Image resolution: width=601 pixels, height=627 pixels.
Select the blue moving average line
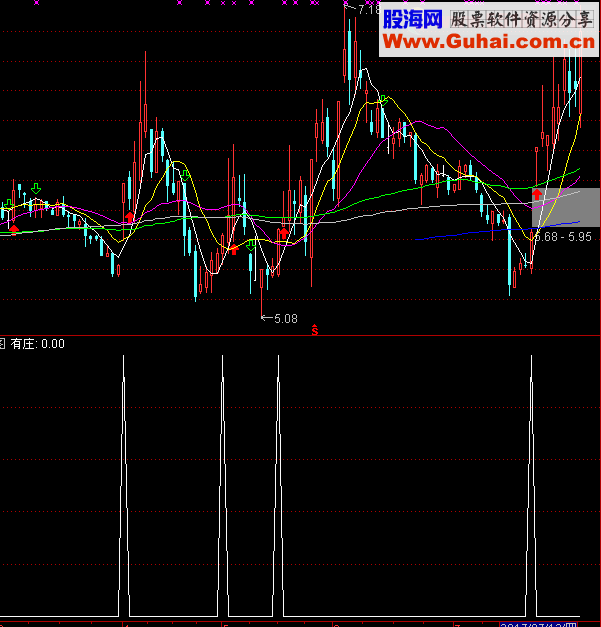pyautogui.click(x=498, y=230)
